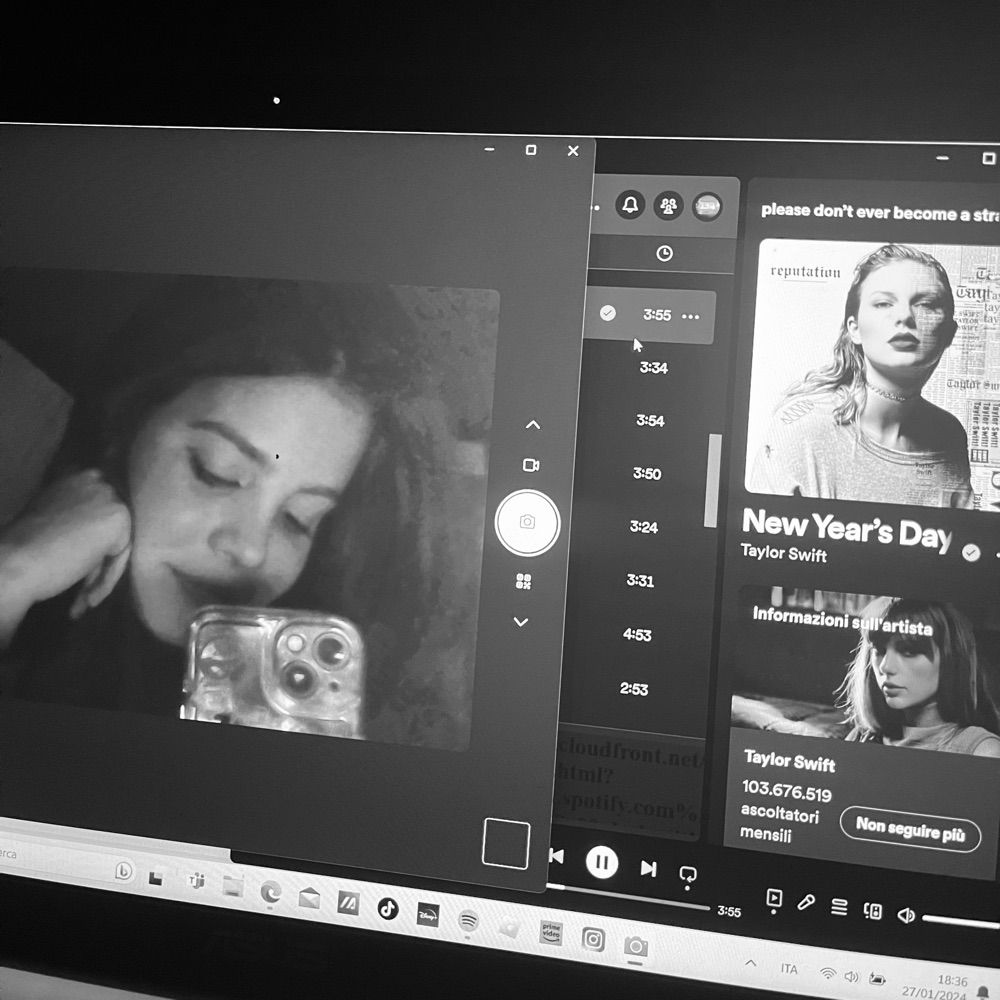The image size is (1000, 1000).
Task: Click the Non seguire più button
Action: [910, 829]
